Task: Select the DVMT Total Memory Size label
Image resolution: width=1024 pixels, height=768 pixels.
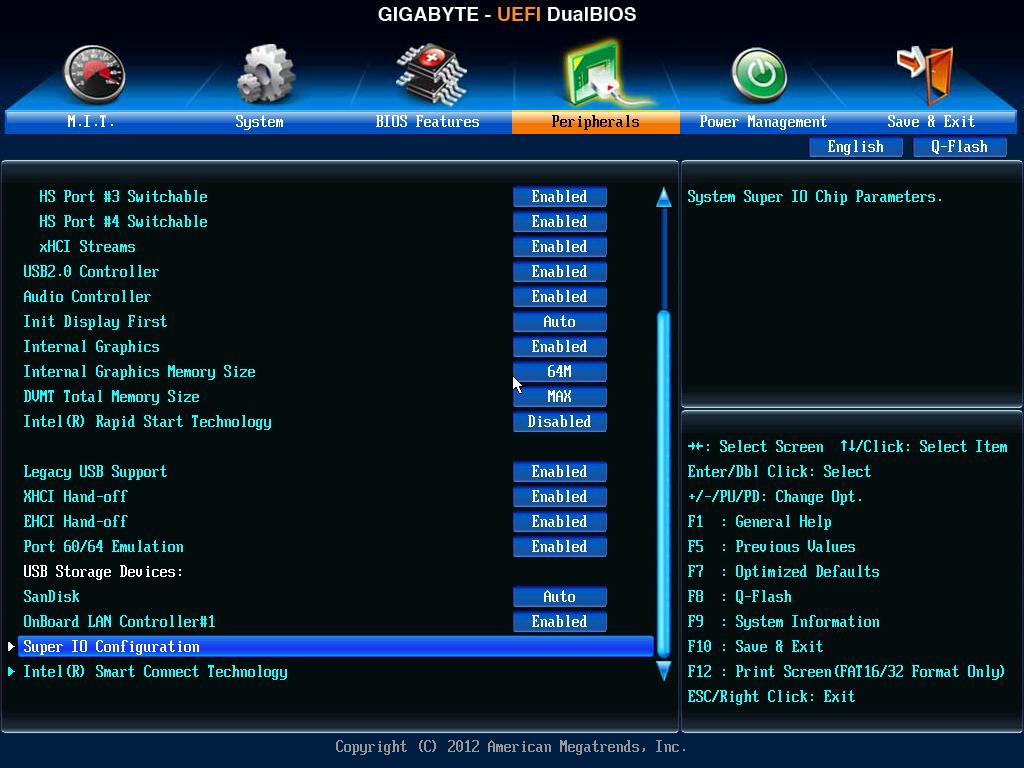Action: [111, 397]
